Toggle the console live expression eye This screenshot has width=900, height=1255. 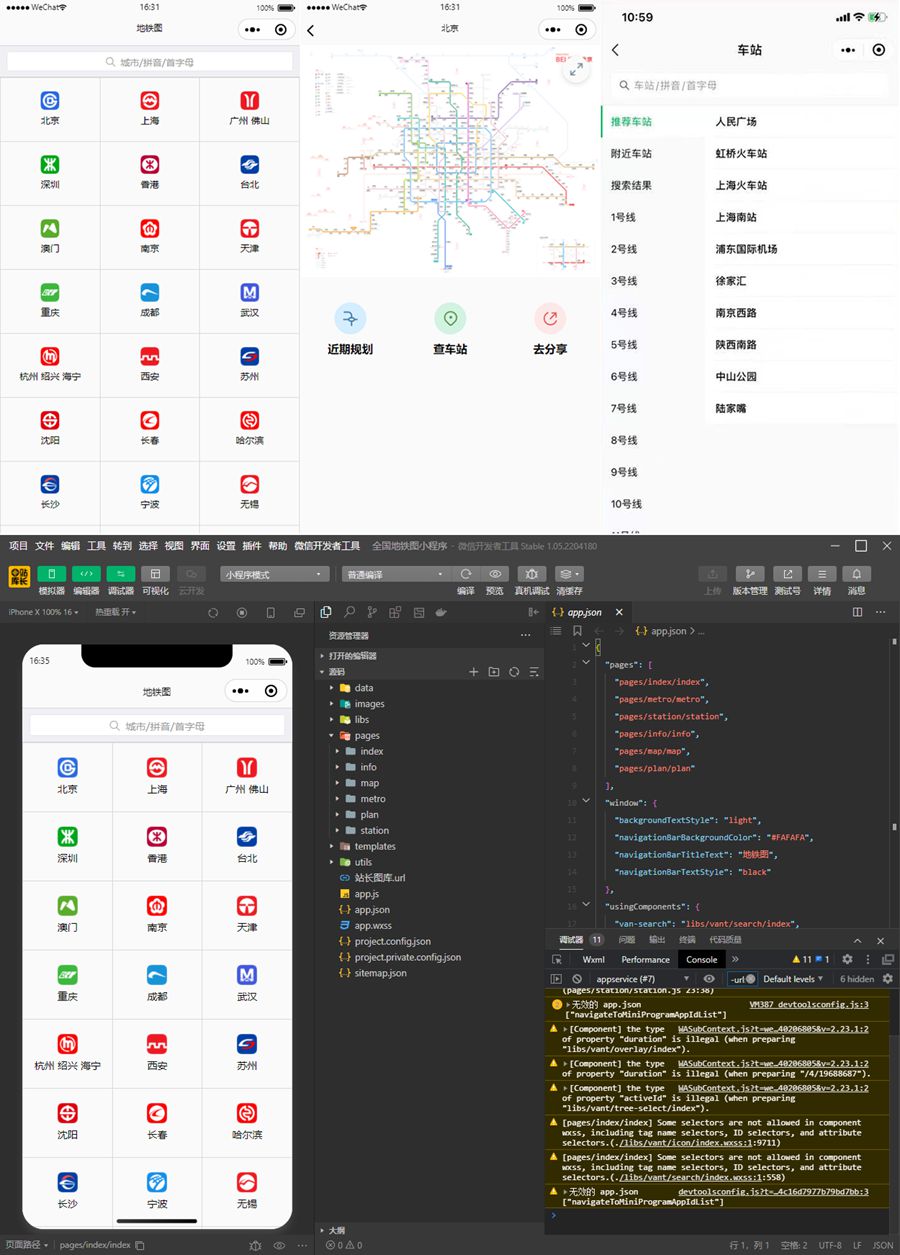(709, 979)
